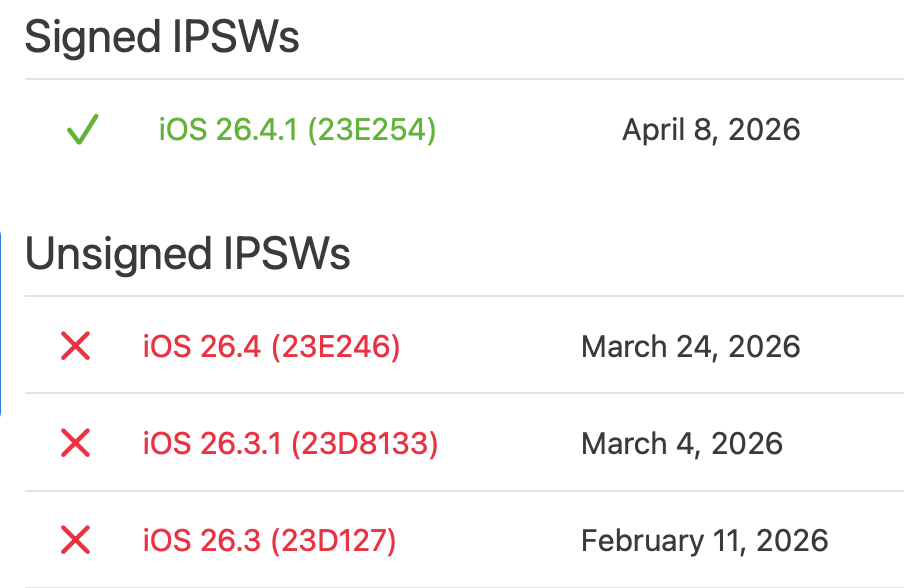This screenshot has width=904, height=588.
Task: Click the April 8, 2026 release date
Action: (x=711, y=130)
